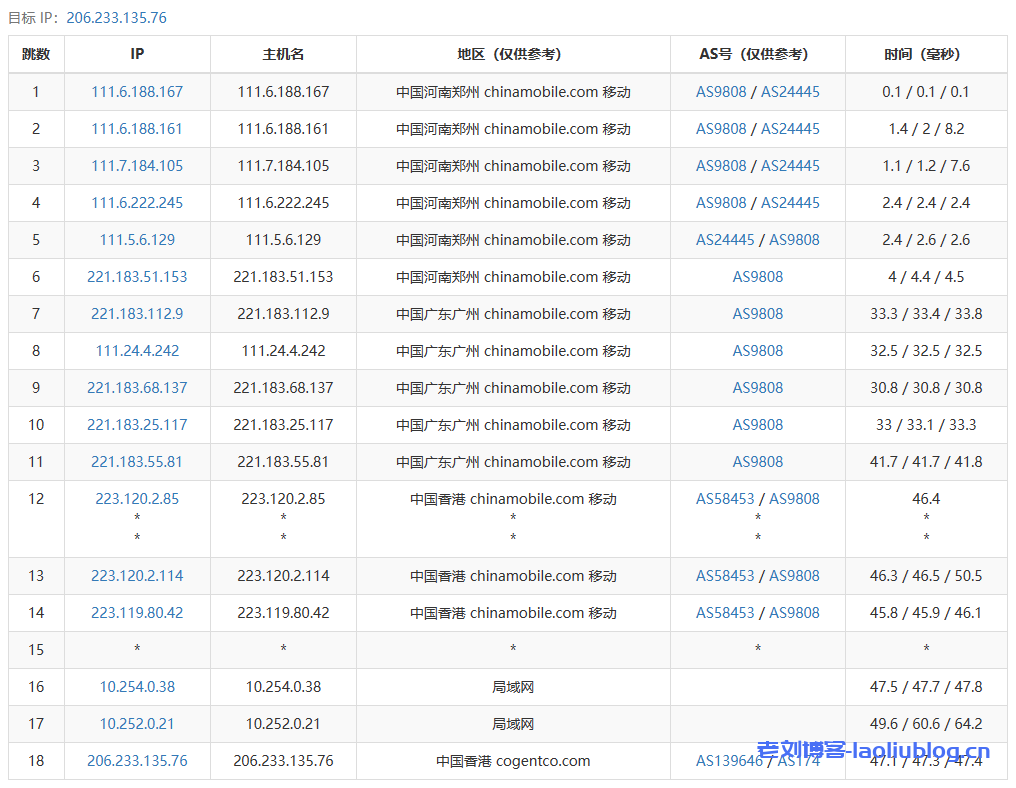Click IP link 10.254.0.38

(x=137, y=687)
